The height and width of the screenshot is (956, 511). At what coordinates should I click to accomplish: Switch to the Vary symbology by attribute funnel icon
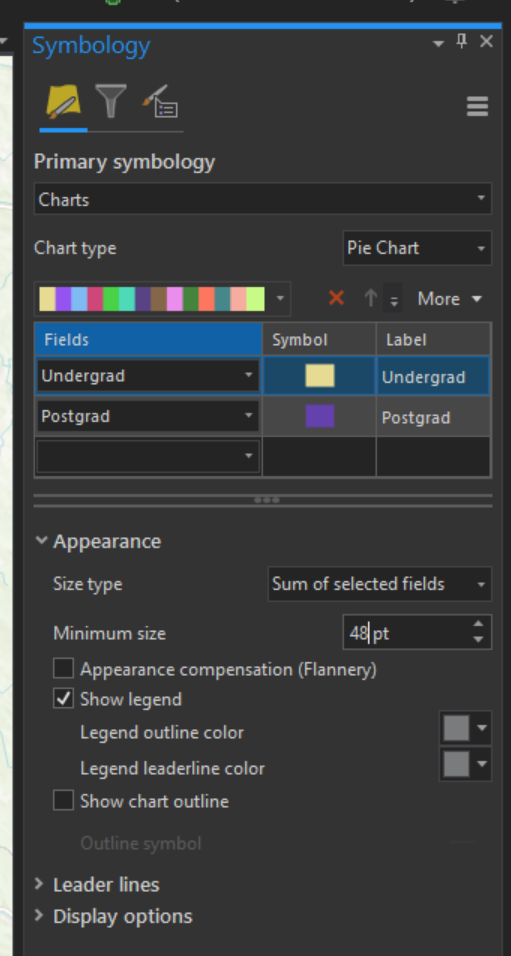click(110, 101)
